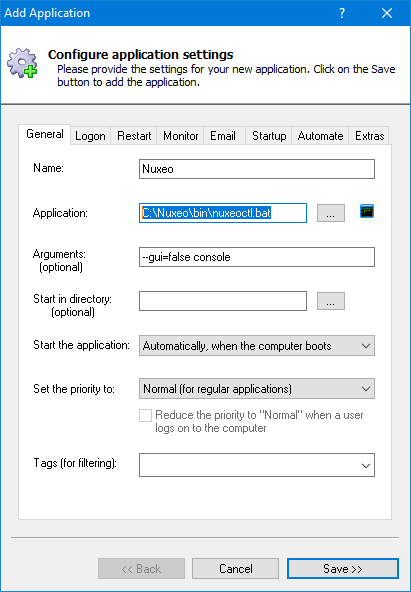Expand the Set the priority to dropdown
The image size is (411, 592).
pos(257,388)
